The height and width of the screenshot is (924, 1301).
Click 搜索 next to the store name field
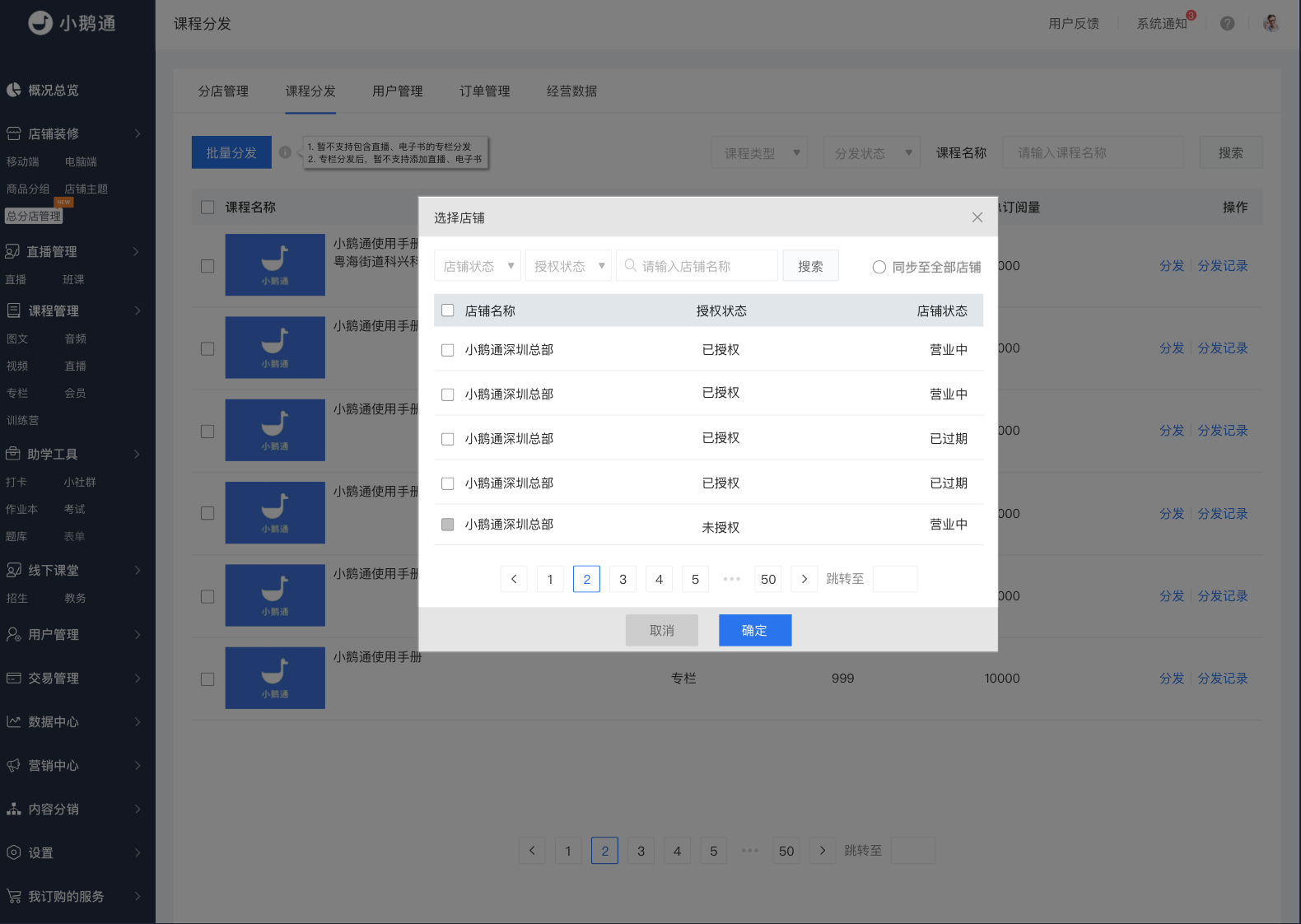[810, 266]
